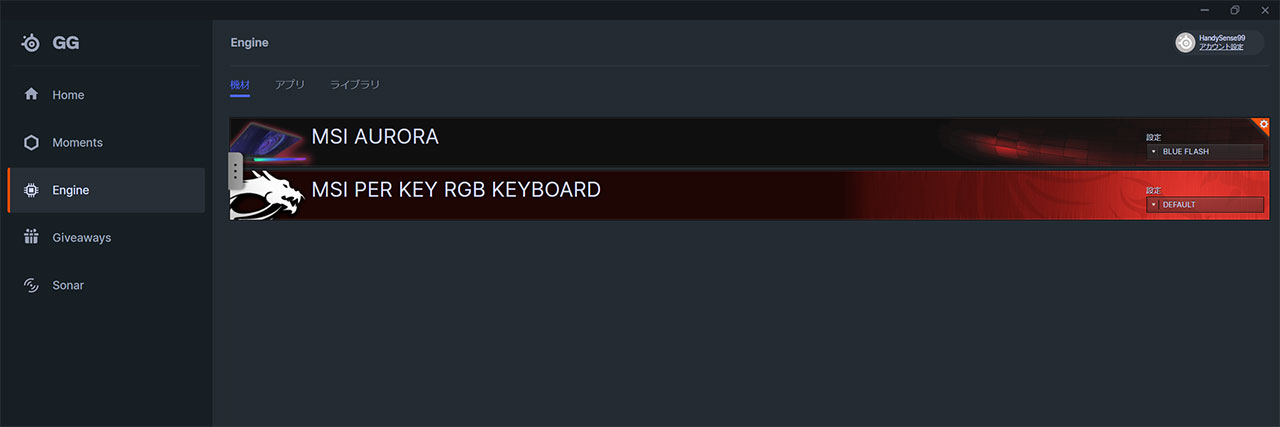Open the Home page icon in sidebar
Image resolution: width=1280 pixels, height=427 pixels.
(x=31, y=95)
